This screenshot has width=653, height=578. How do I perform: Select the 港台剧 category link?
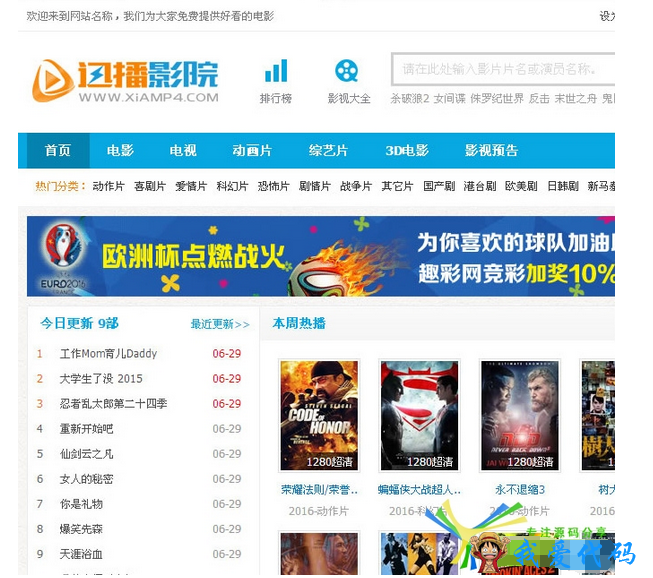point(480,186)
